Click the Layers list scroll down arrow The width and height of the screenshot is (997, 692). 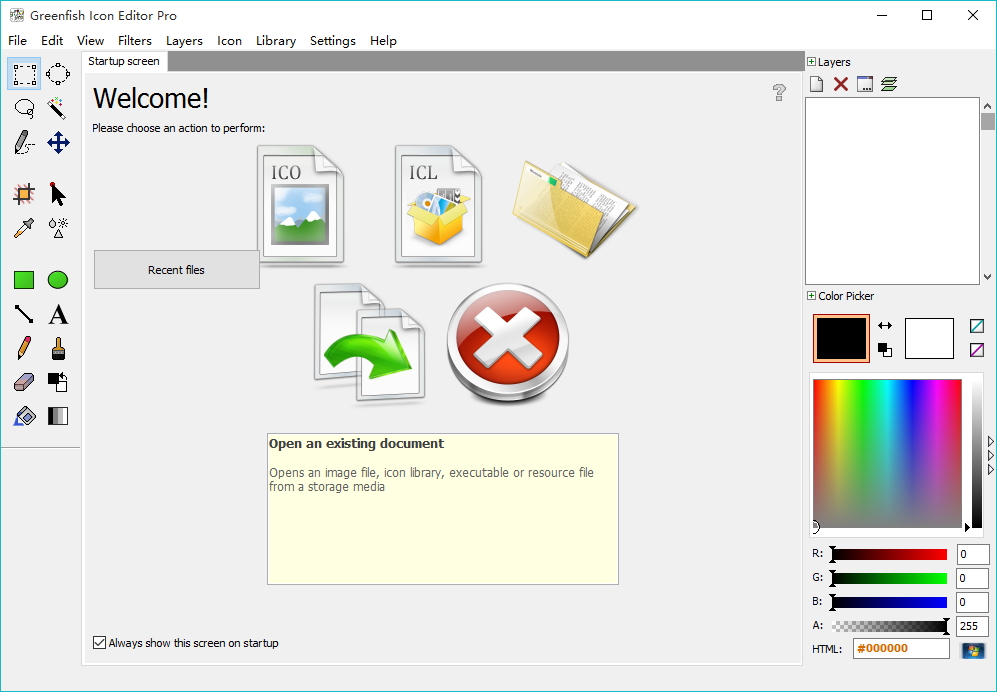pos(987,277)
